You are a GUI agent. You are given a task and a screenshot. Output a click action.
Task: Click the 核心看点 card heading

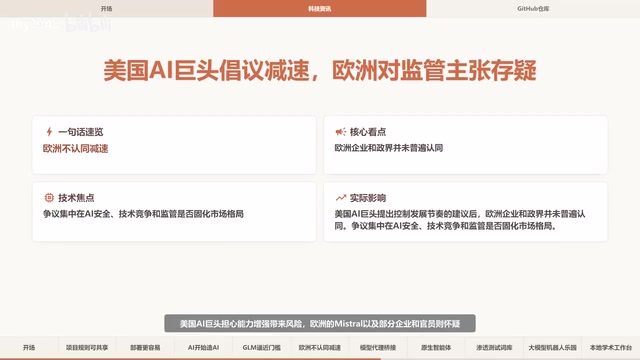(368, 132)
